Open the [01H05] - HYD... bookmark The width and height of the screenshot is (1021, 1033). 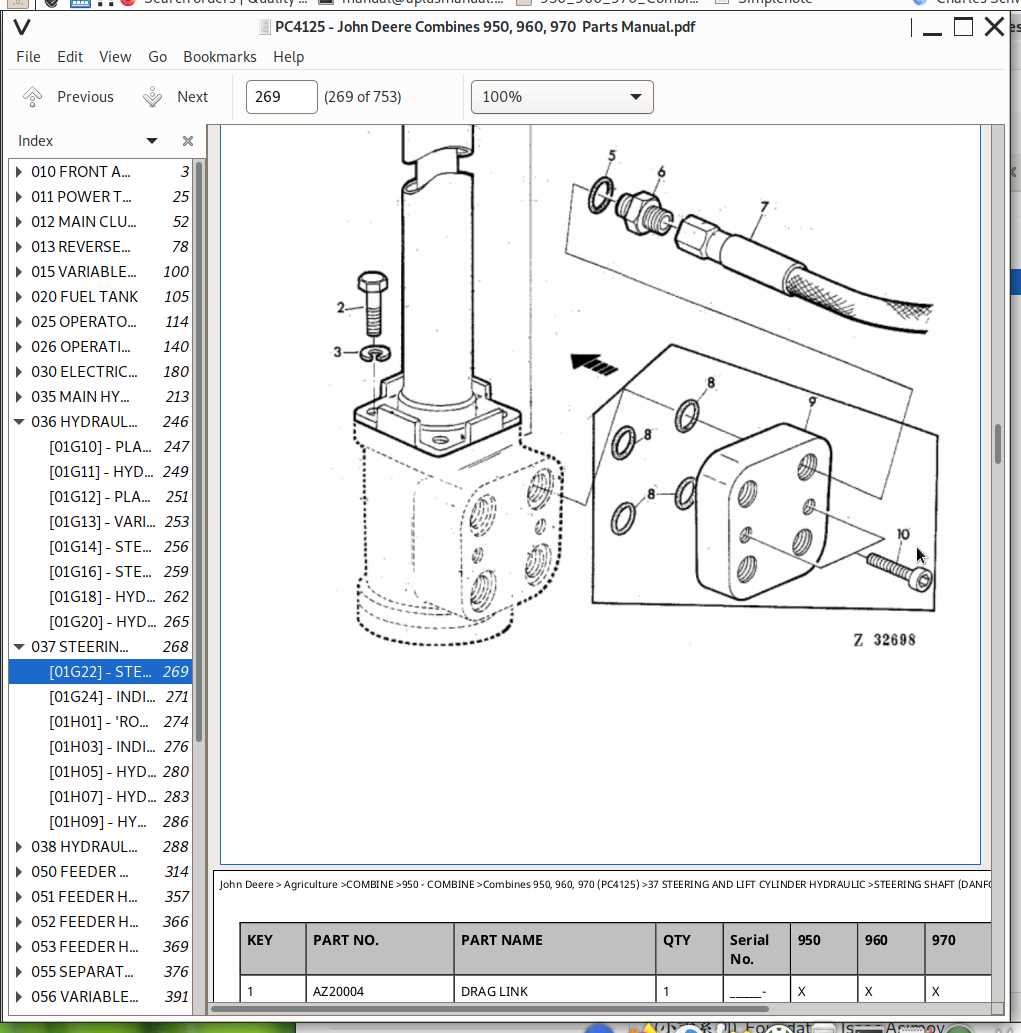[x=101, y=771]
